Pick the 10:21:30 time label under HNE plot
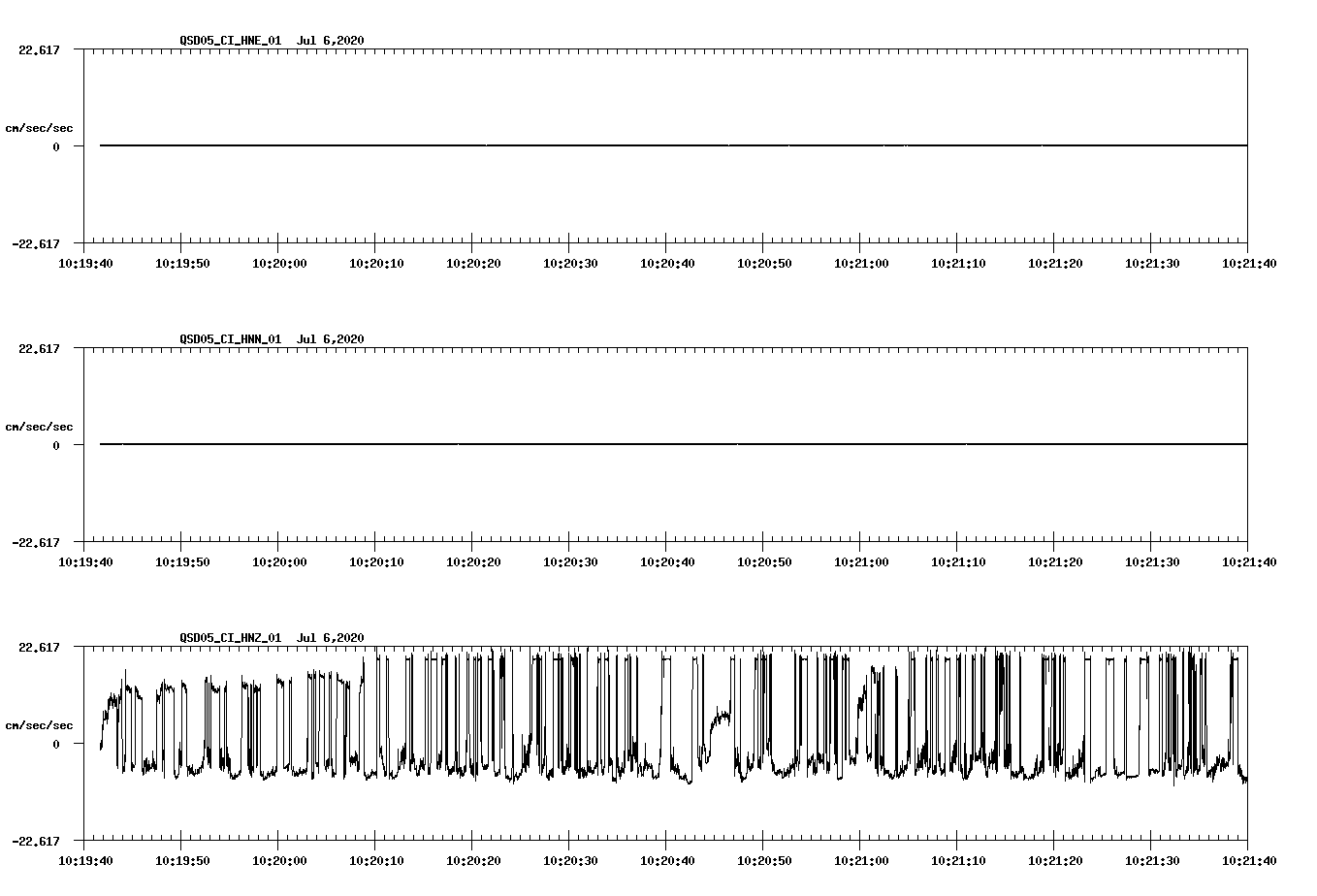The image size is (1317, 896). 1151,263
